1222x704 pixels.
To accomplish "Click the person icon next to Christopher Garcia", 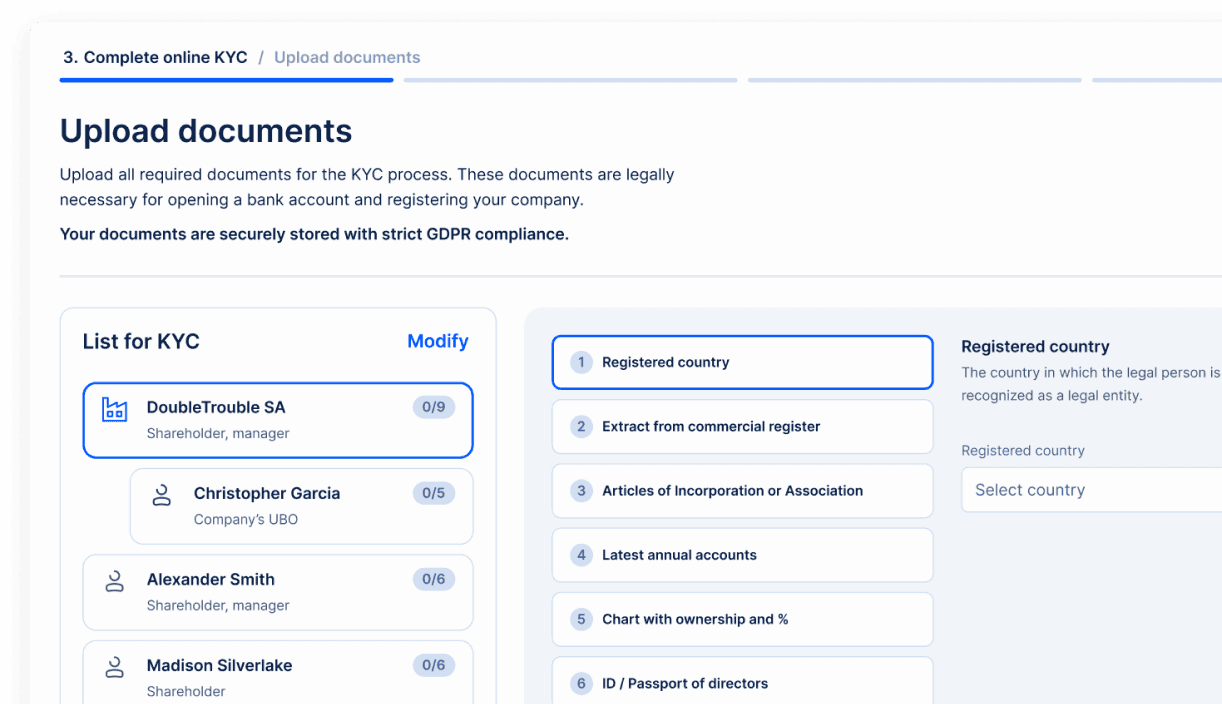I will (x=162, y=495).
